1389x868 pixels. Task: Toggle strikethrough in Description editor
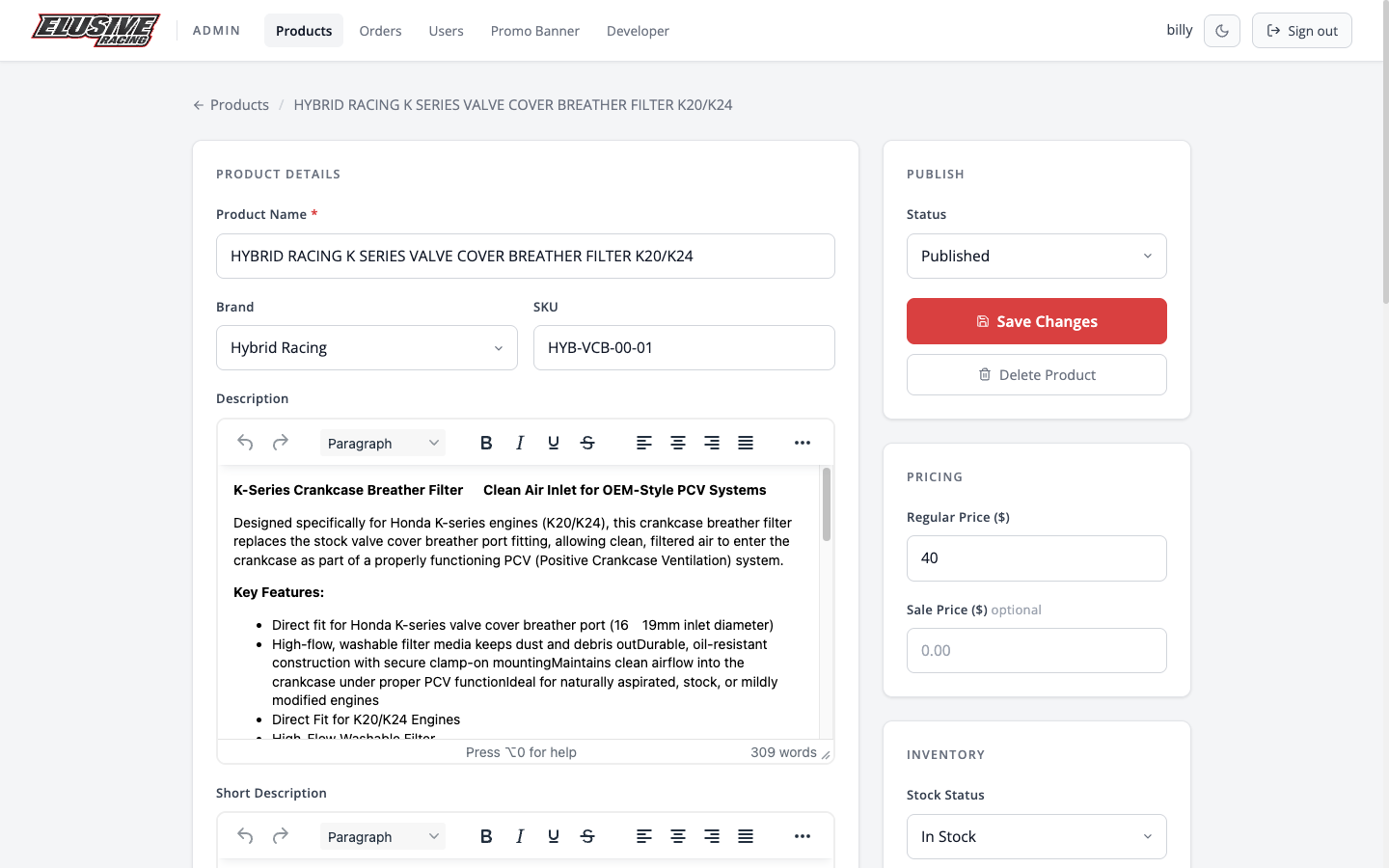click(587, 443)
